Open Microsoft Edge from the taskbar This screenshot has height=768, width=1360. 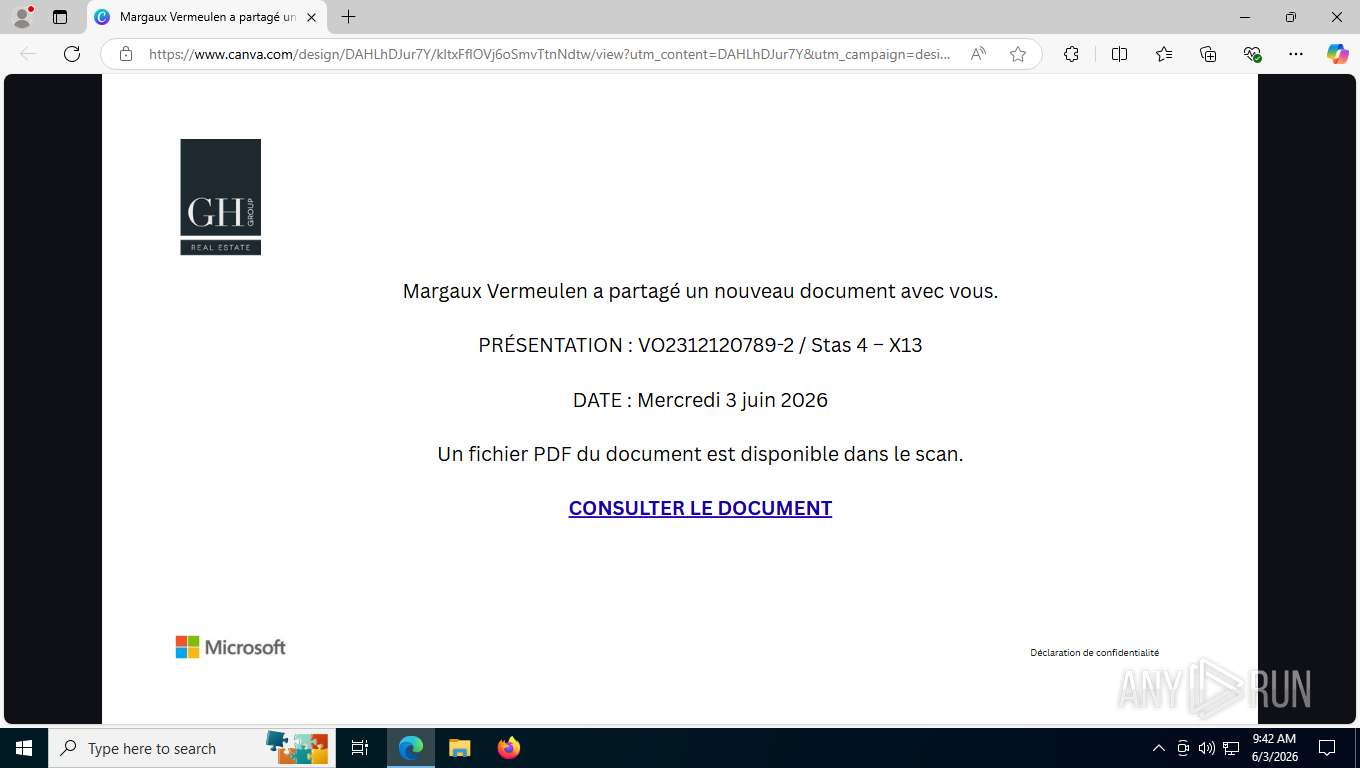pyautogui.click(x=411, y=748)
